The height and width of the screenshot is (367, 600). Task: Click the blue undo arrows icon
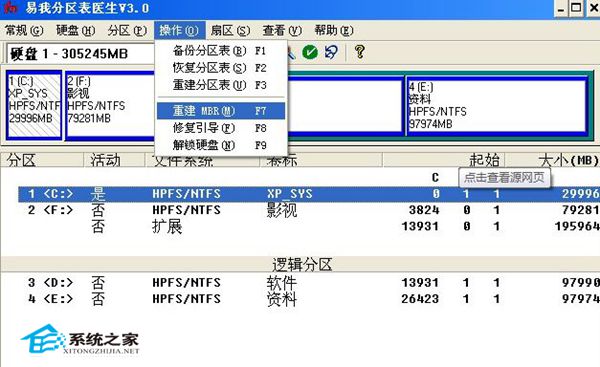tap(331, 52)
